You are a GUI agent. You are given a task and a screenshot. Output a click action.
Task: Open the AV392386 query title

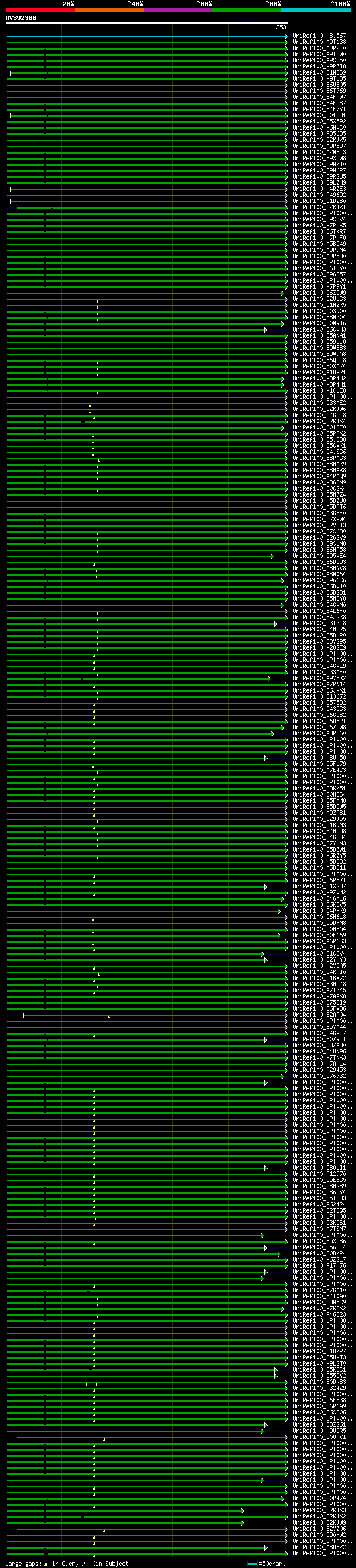point(21,18)
